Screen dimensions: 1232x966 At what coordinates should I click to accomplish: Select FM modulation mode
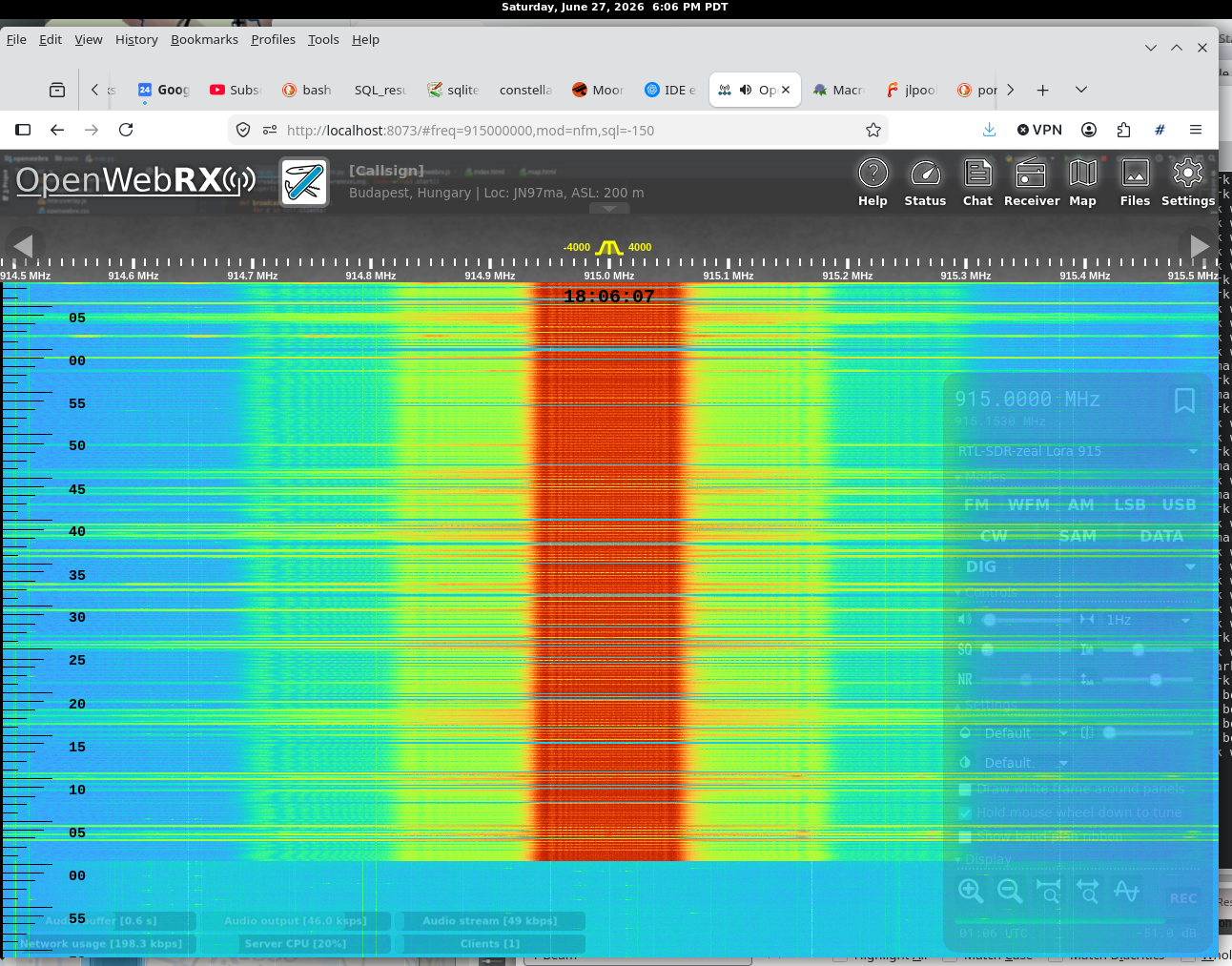[976, 504]
